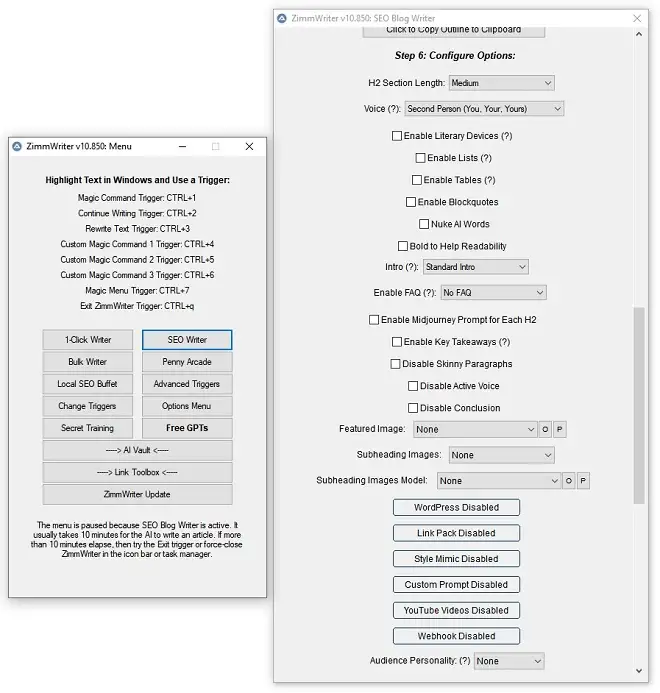Click the O button beside Subheading Images Model

click(569, 480)
